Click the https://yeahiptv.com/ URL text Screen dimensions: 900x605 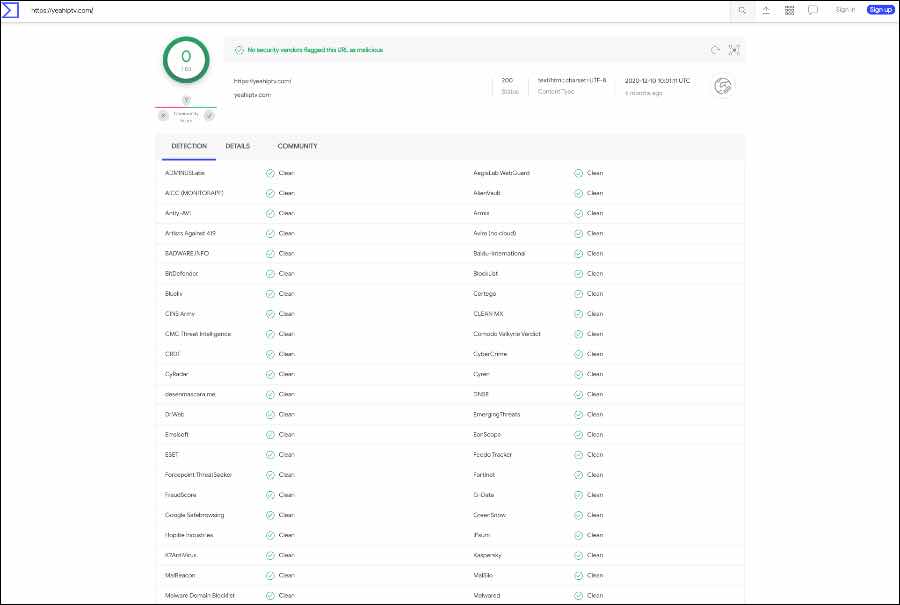pos(262,81)
